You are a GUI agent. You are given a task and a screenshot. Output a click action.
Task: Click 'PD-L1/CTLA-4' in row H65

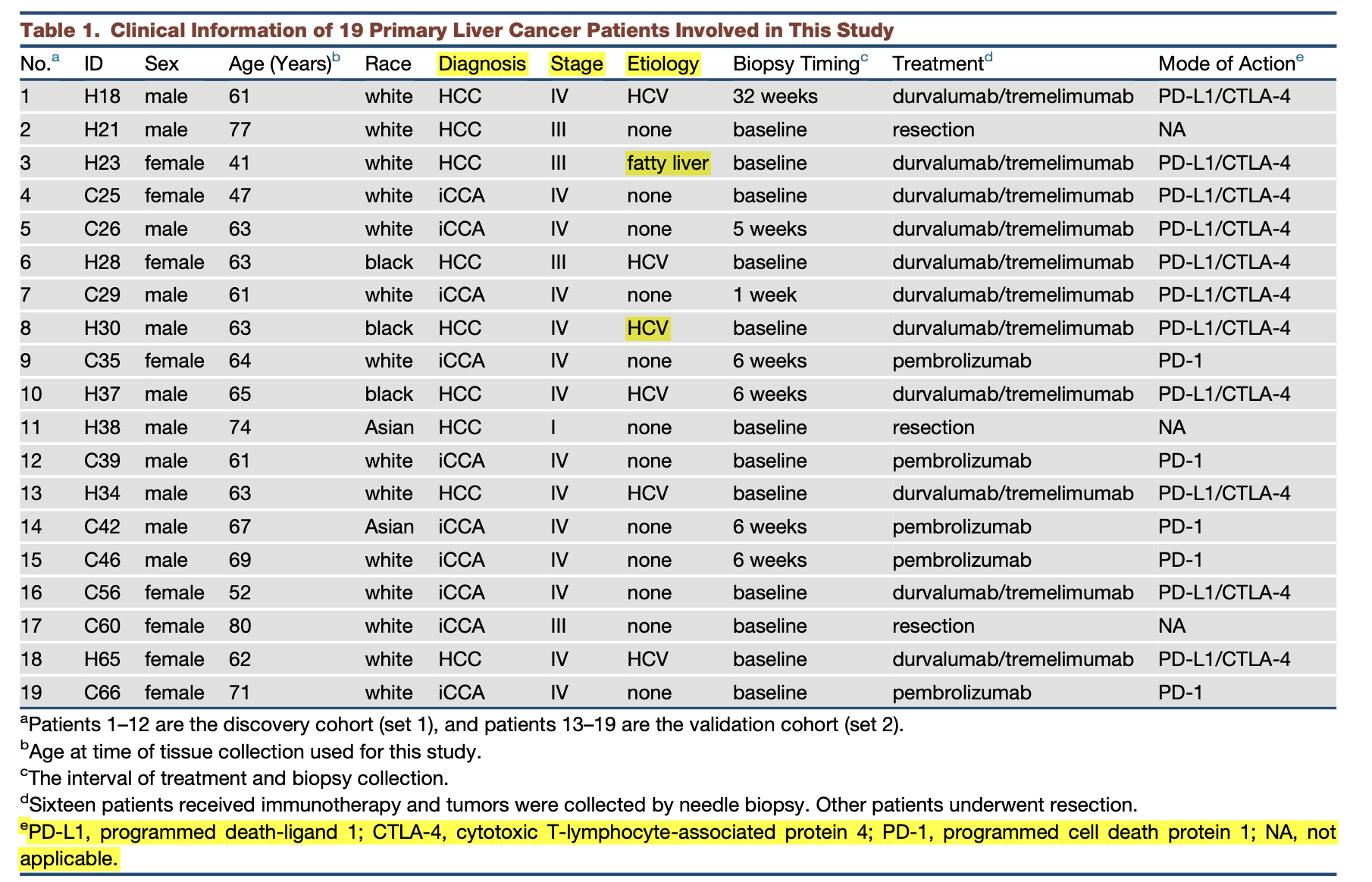[1224, 659]
